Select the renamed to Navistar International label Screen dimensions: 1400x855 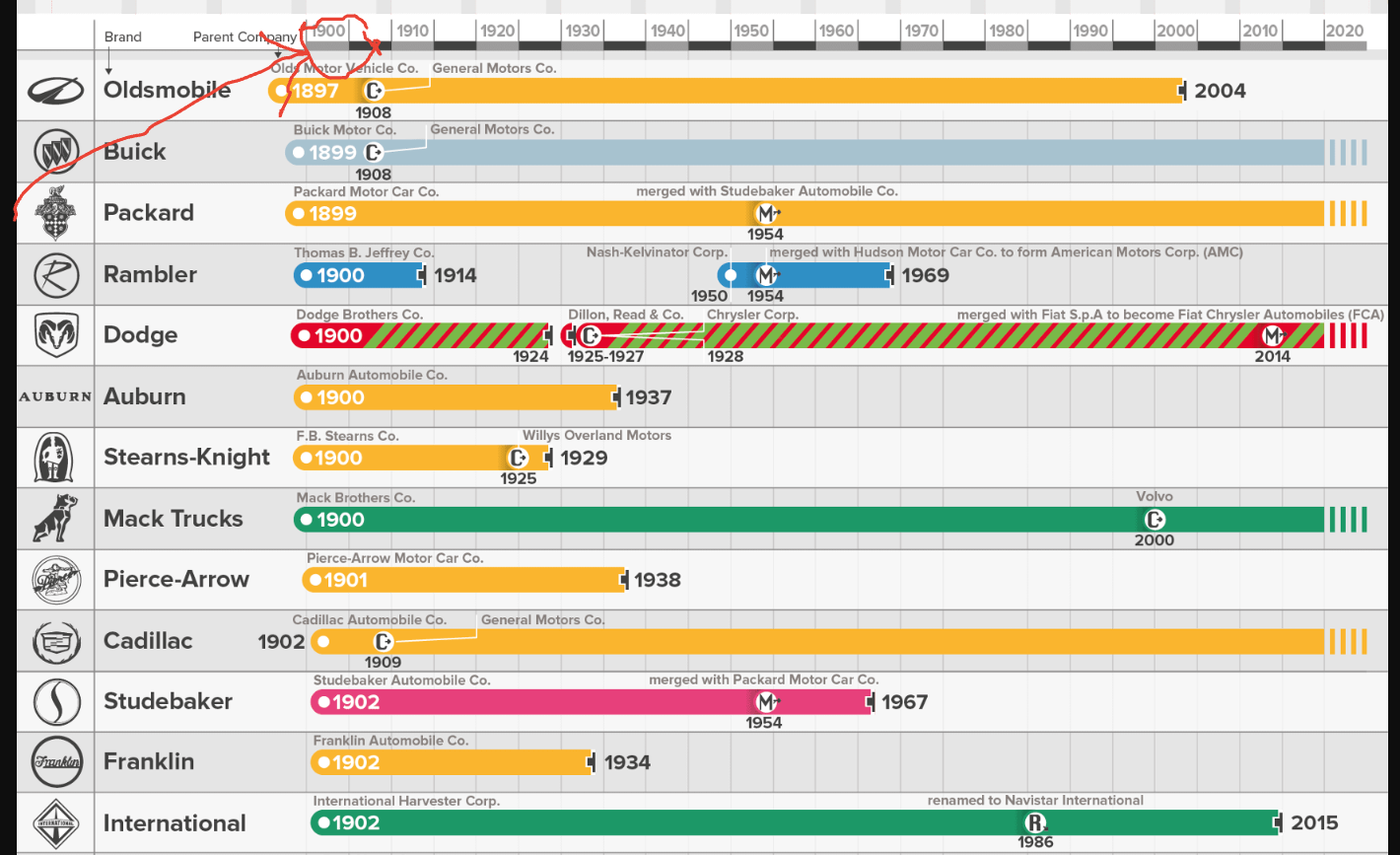[1035, 801]
